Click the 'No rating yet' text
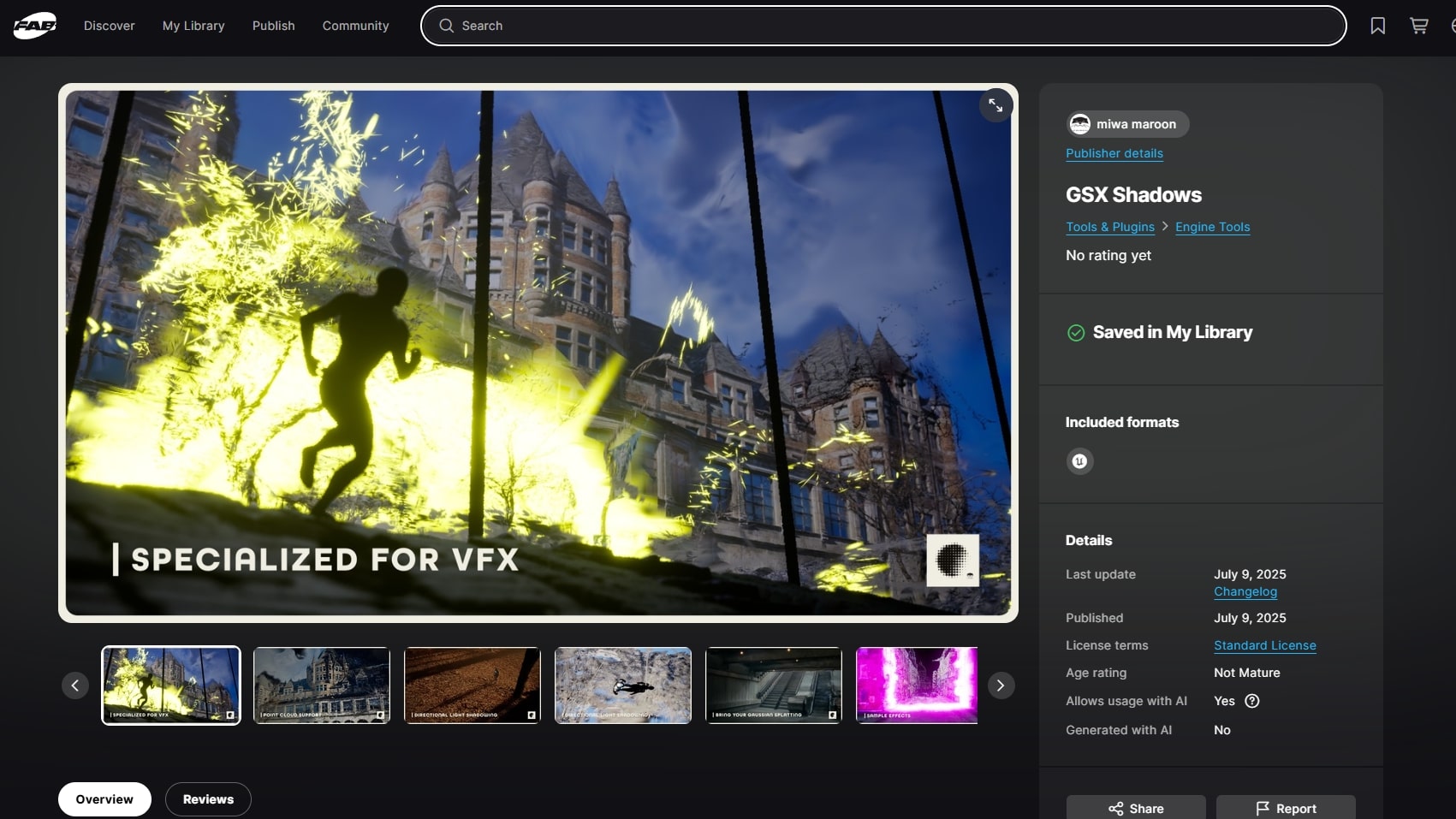 coord(1108,255)
